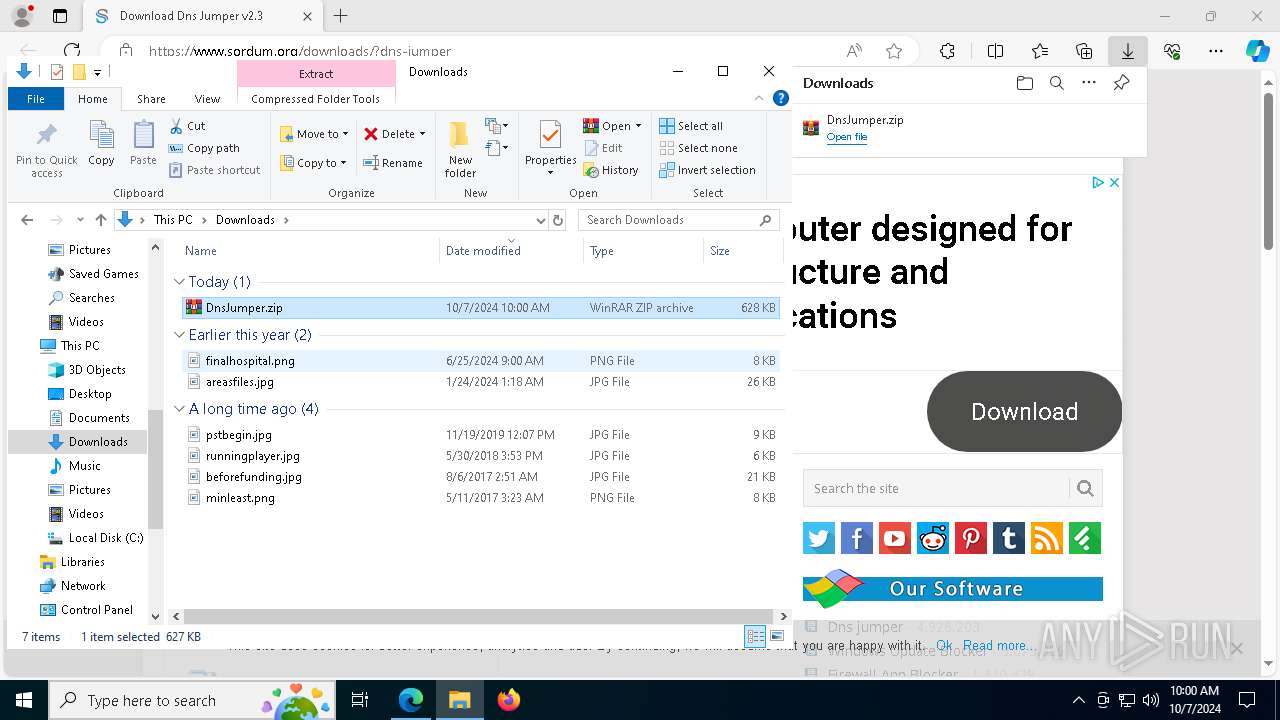Pin to Quick access in Explorer ribbon
The image size is (1280, 720).
tap(46, 150)
